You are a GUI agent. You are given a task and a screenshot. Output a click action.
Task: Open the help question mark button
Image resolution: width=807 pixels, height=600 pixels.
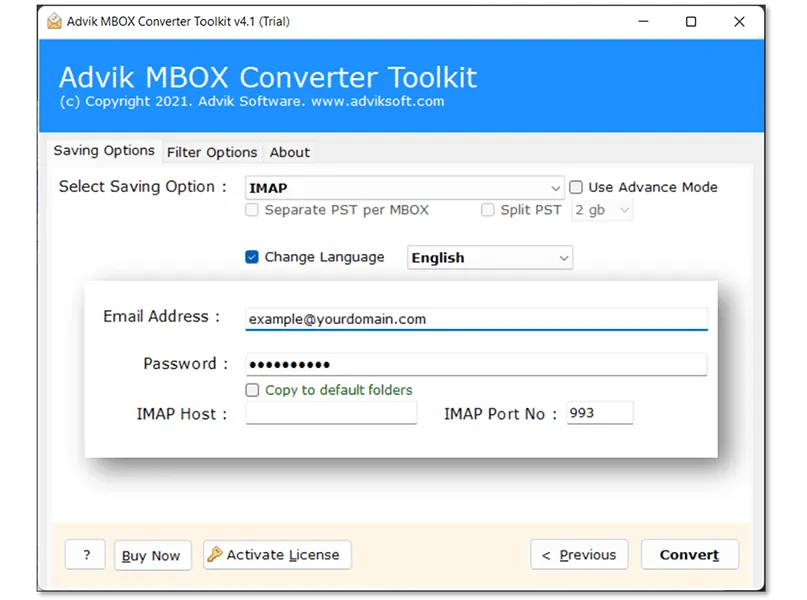tap(85, 554)
